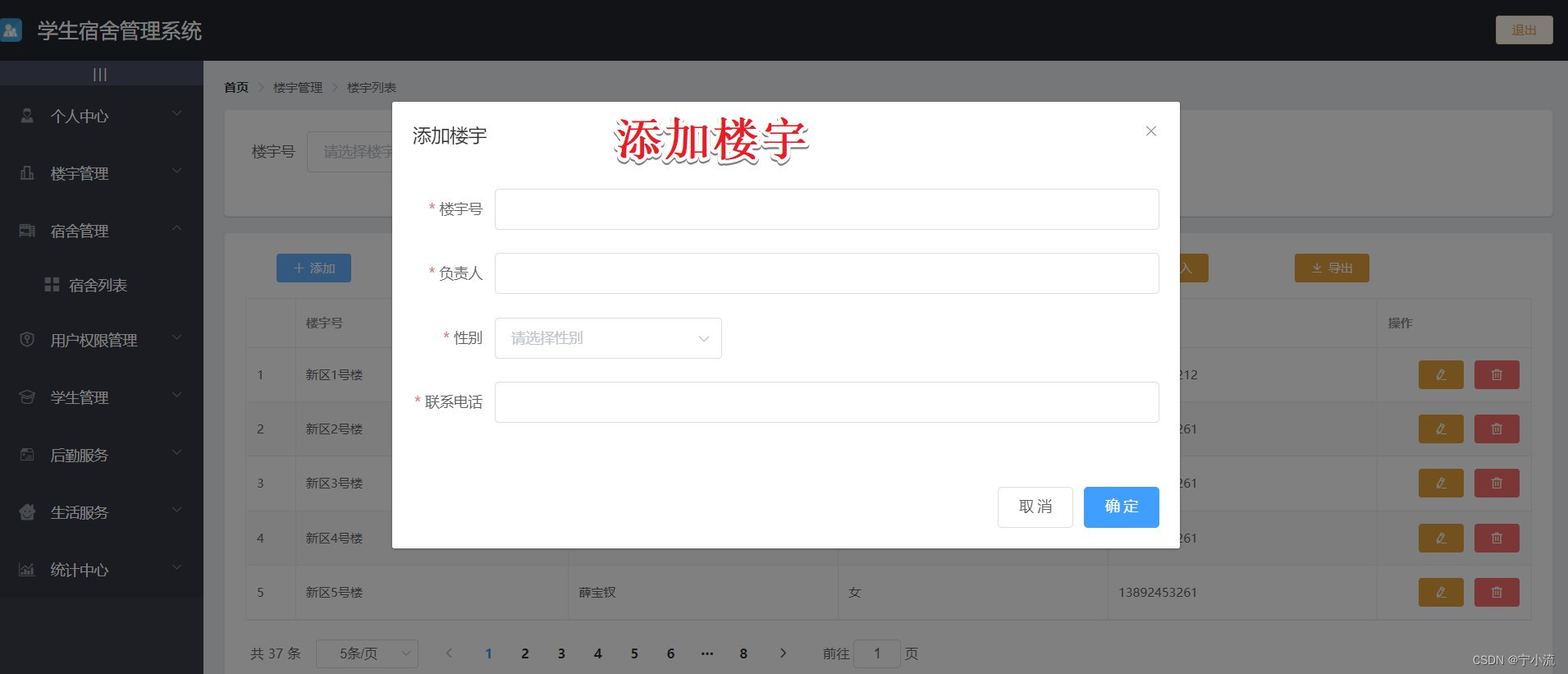1568x674 pixels.
Task: Edit row 新区5号楼 with pencil button
Action: (x=1441, y=592)
